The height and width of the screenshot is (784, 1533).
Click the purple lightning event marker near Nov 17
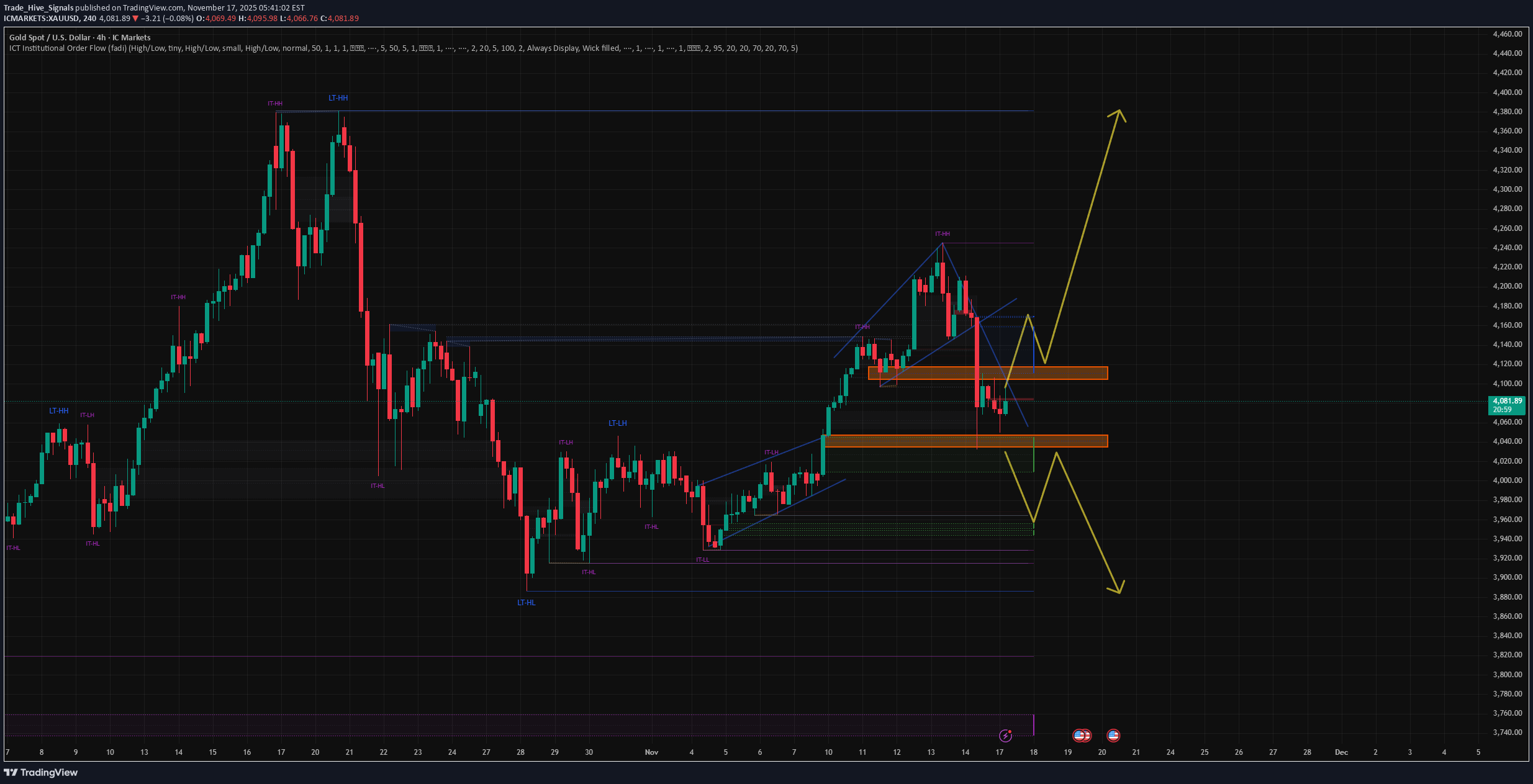1005,737
